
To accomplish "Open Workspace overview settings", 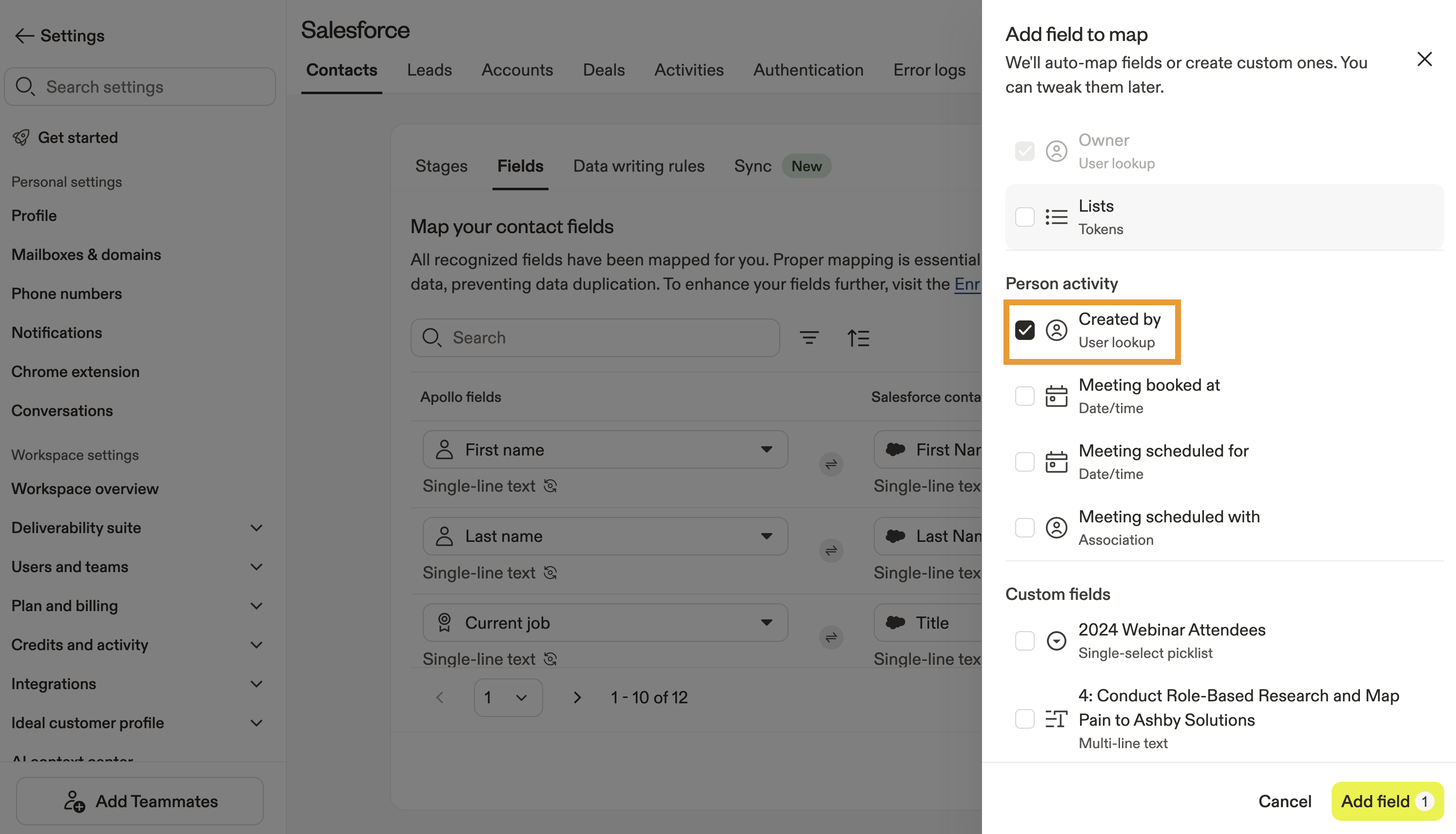I will point(85,489).
